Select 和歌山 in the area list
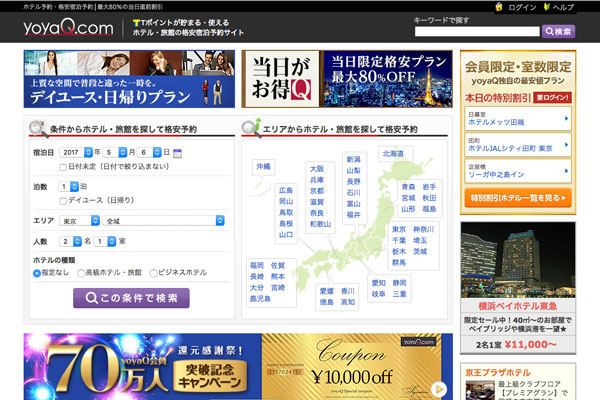The image size is (600, 400). (x=320, y=224)
